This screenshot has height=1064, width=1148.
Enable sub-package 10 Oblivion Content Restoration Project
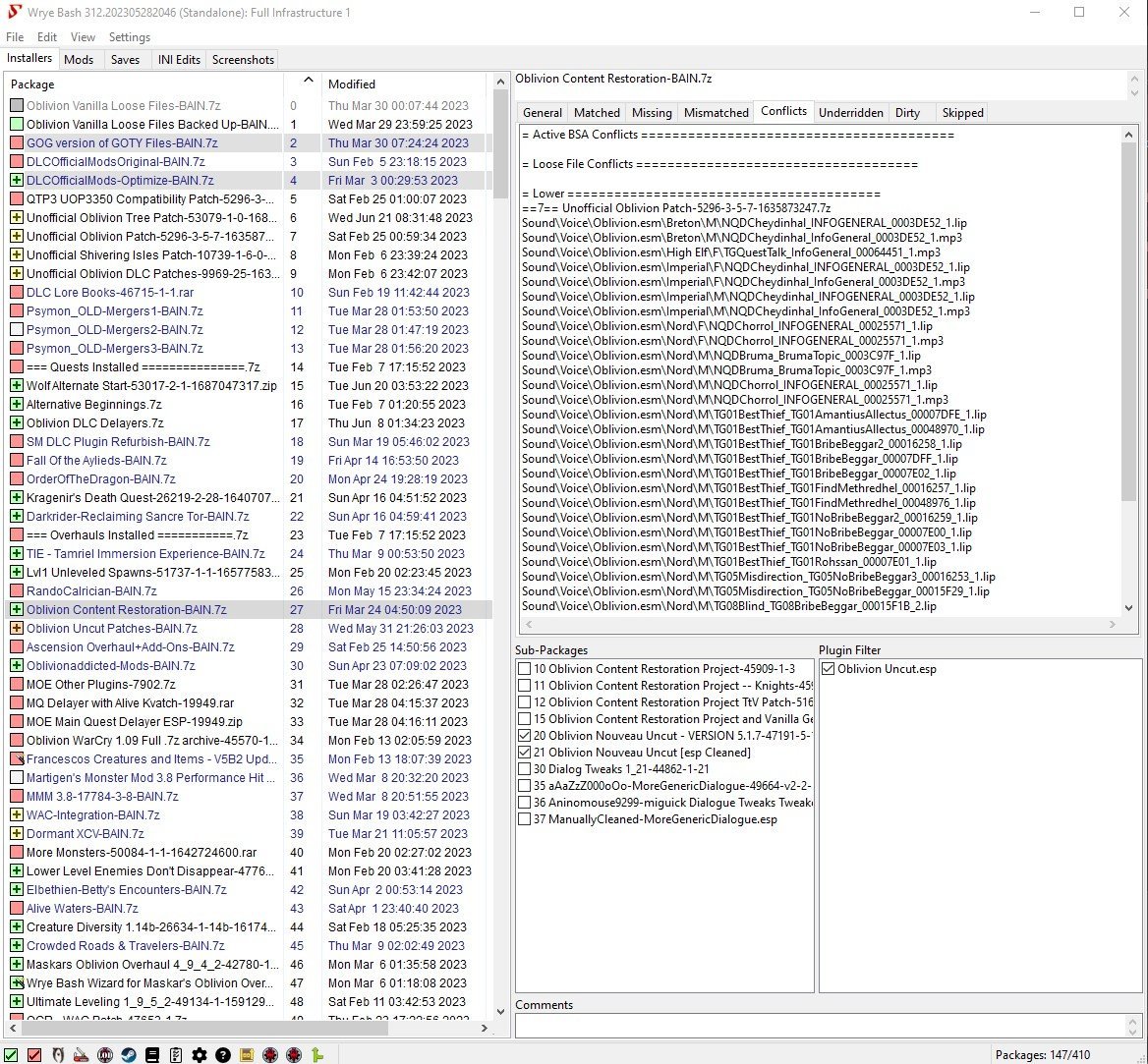[524, 668]
